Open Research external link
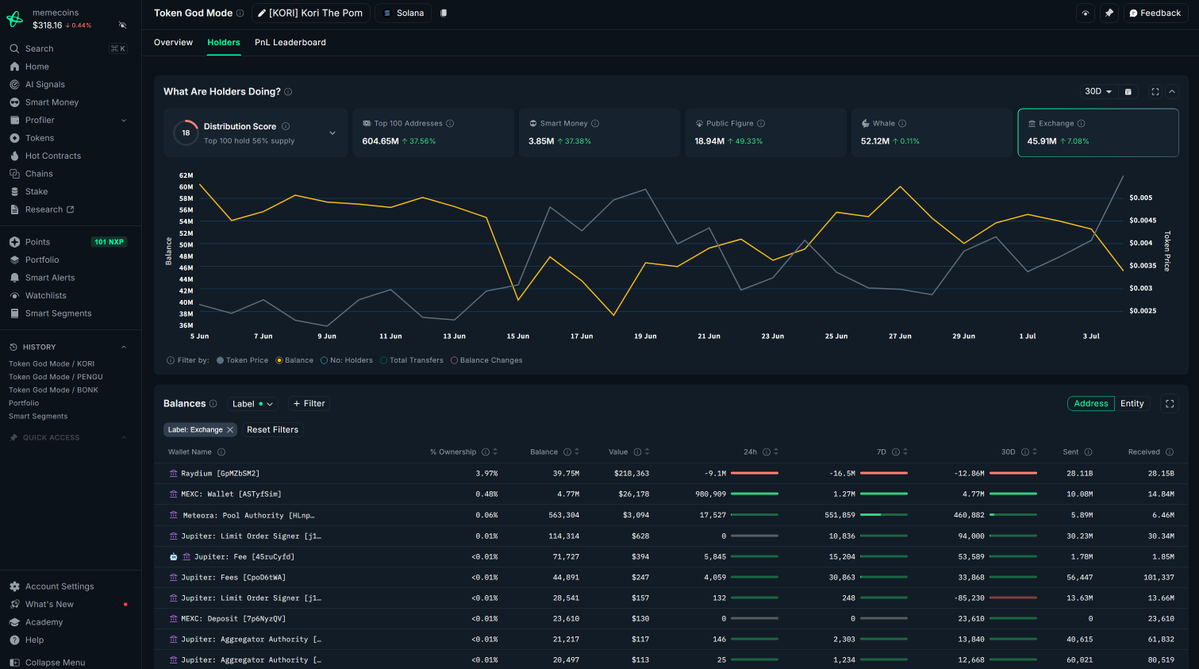1199x669 pixels. tap(49, 209)
